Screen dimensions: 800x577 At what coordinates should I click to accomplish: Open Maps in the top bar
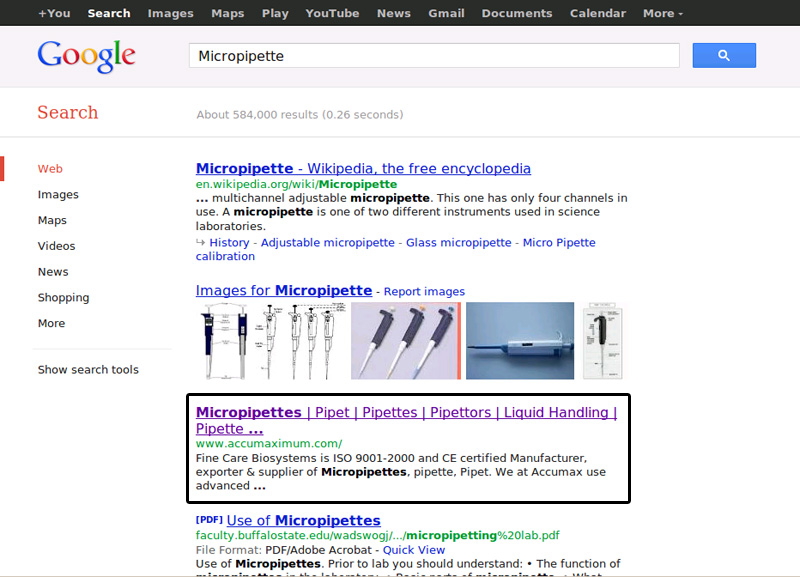[x=228, y=13]
